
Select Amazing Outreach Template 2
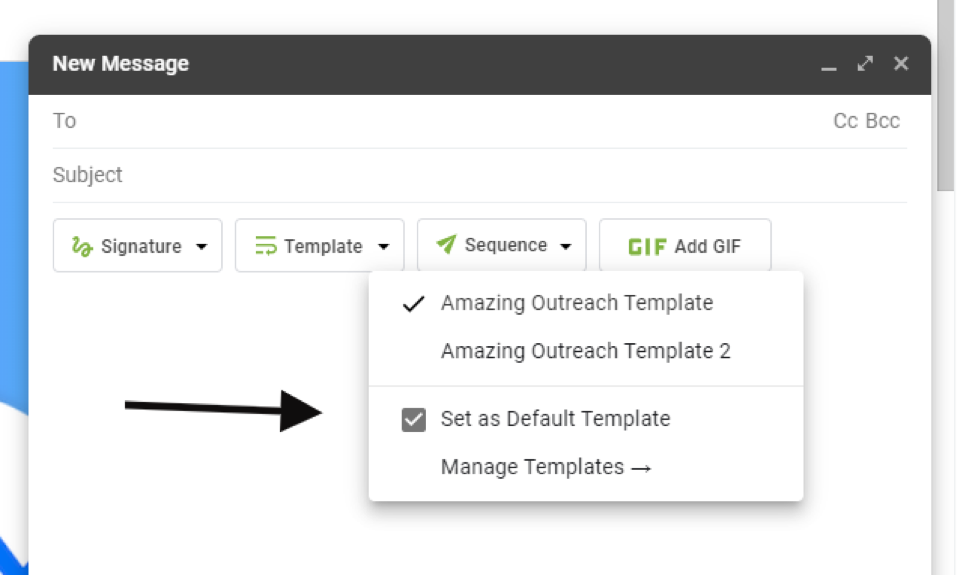585,351
